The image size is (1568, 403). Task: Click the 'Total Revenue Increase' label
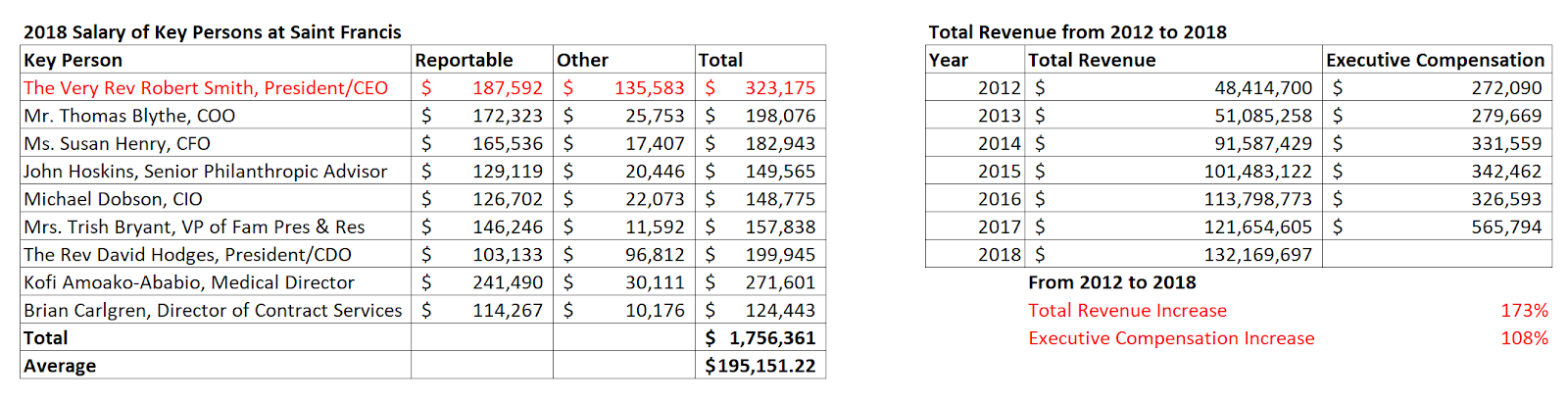pyautogui.click(x=1127, y=310)
